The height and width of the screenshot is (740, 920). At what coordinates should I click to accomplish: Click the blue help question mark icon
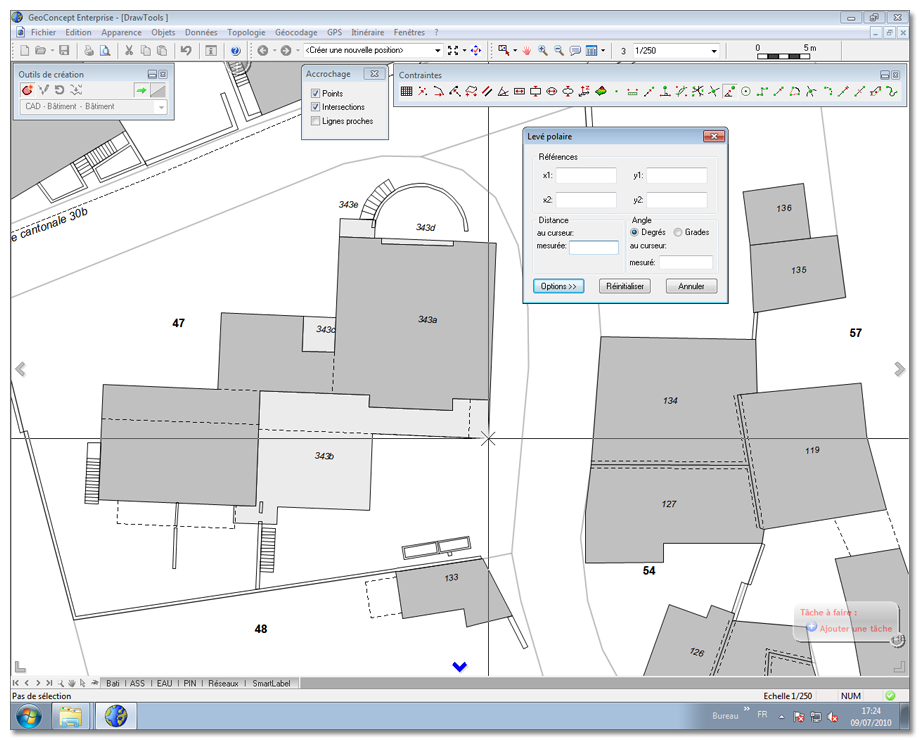coord(235,50)
